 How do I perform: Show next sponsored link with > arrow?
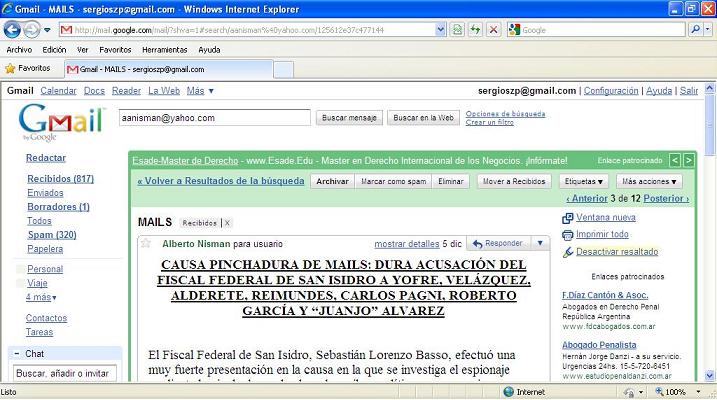689,160
